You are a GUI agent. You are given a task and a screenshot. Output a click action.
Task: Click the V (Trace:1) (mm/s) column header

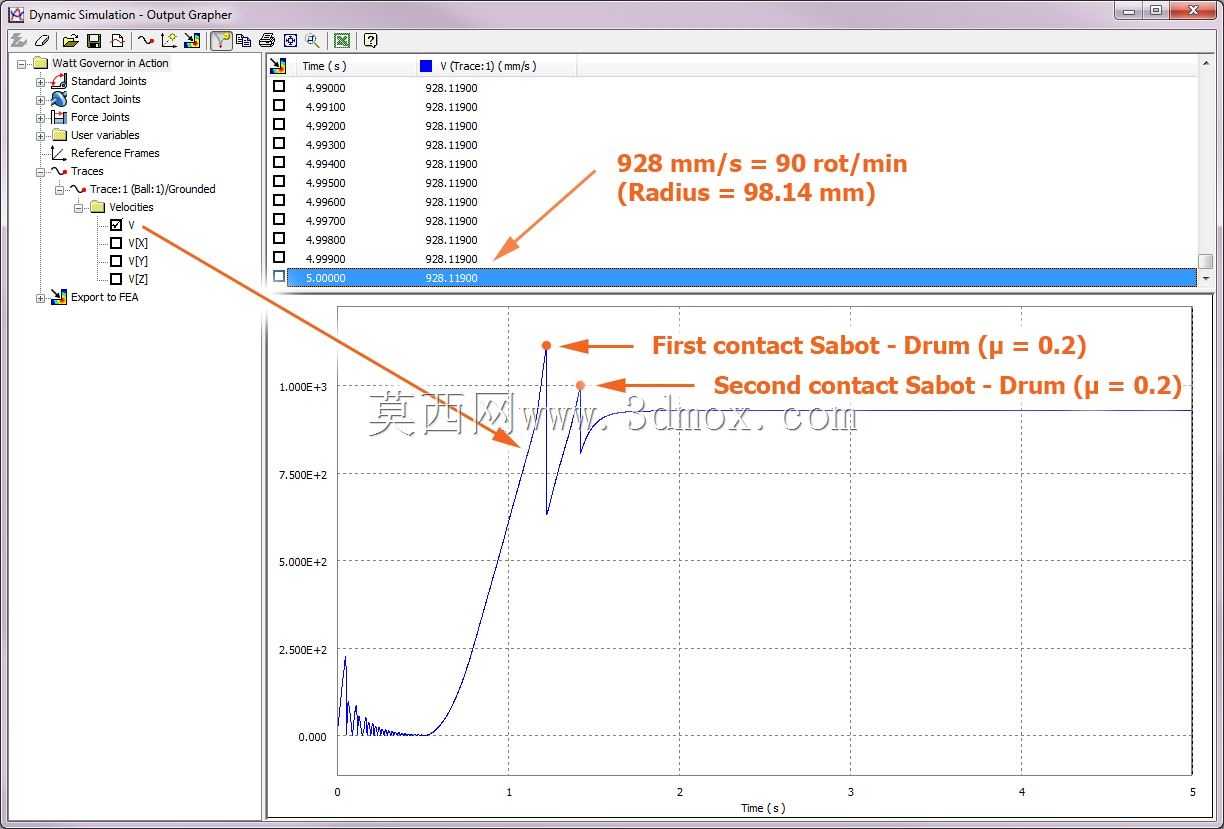[x=496, y=66]
